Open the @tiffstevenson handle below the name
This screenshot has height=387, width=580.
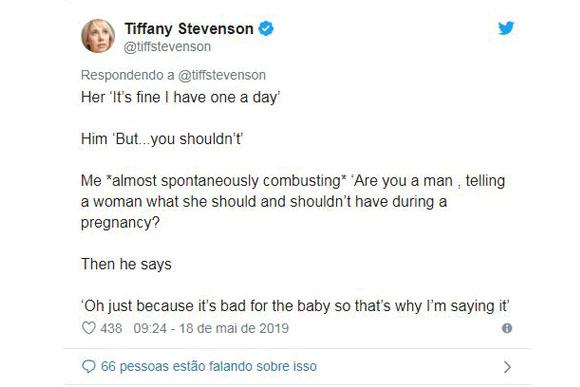coord(167,47)
